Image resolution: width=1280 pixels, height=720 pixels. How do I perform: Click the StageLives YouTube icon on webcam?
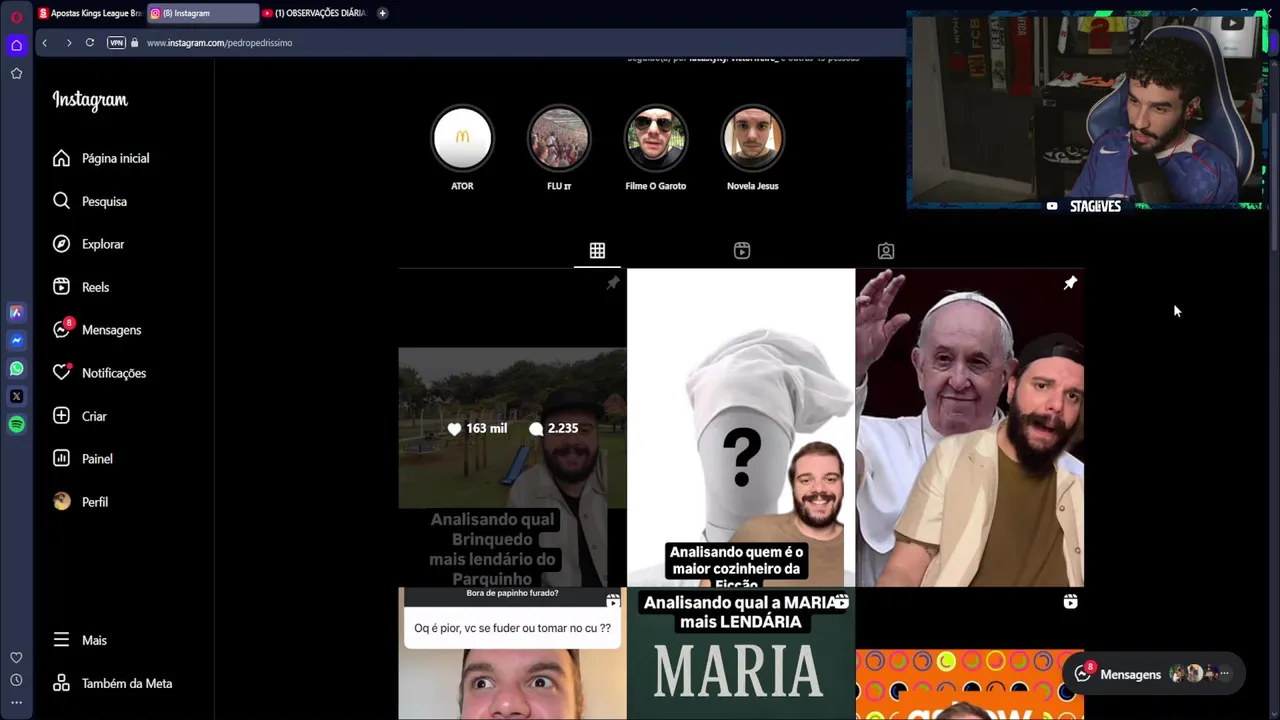(1052, 206)
